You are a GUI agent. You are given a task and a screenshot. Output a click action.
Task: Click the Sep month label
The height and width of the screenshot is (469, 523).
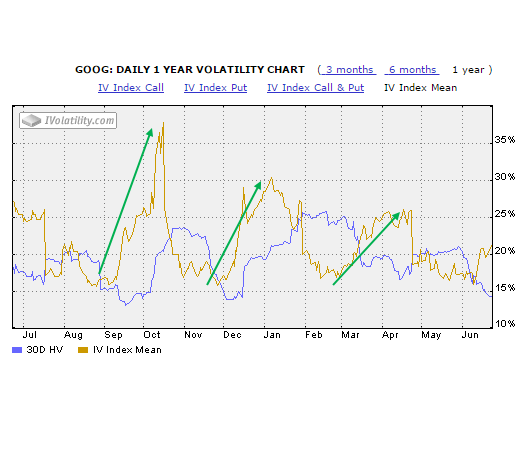[x=113, y=335]
